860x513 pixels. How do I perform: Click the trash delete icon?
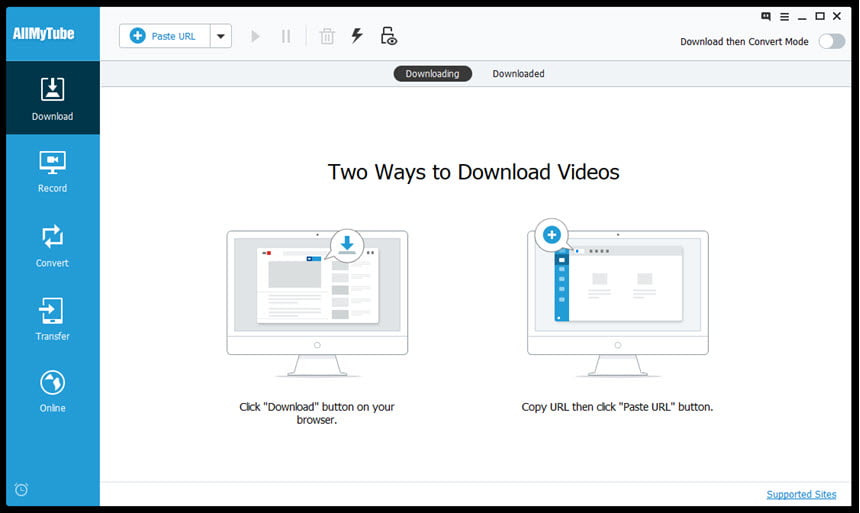[x=327, y=37]
